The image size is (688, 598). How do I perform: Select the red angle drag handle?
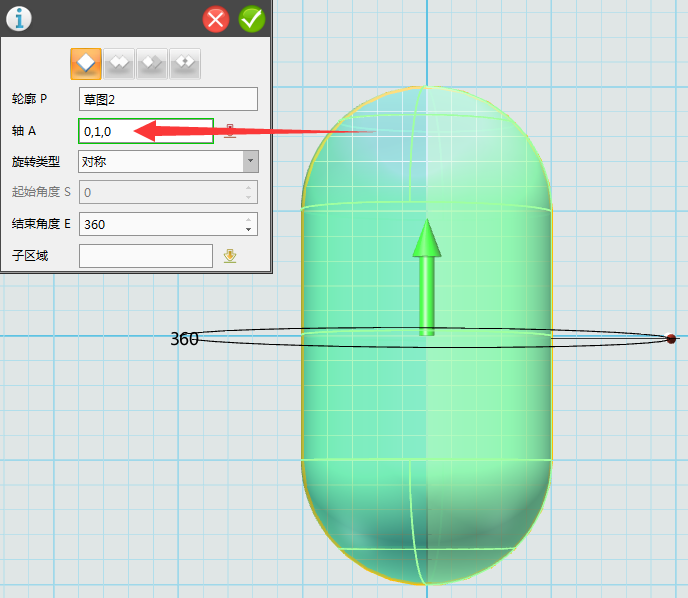coord(671,339)
